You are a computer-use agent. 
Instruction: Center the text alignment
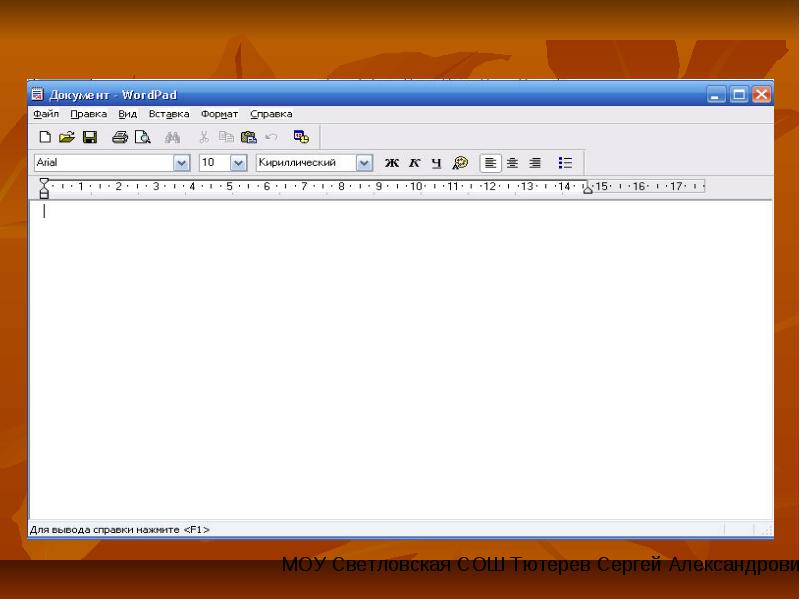coord(512,163)
